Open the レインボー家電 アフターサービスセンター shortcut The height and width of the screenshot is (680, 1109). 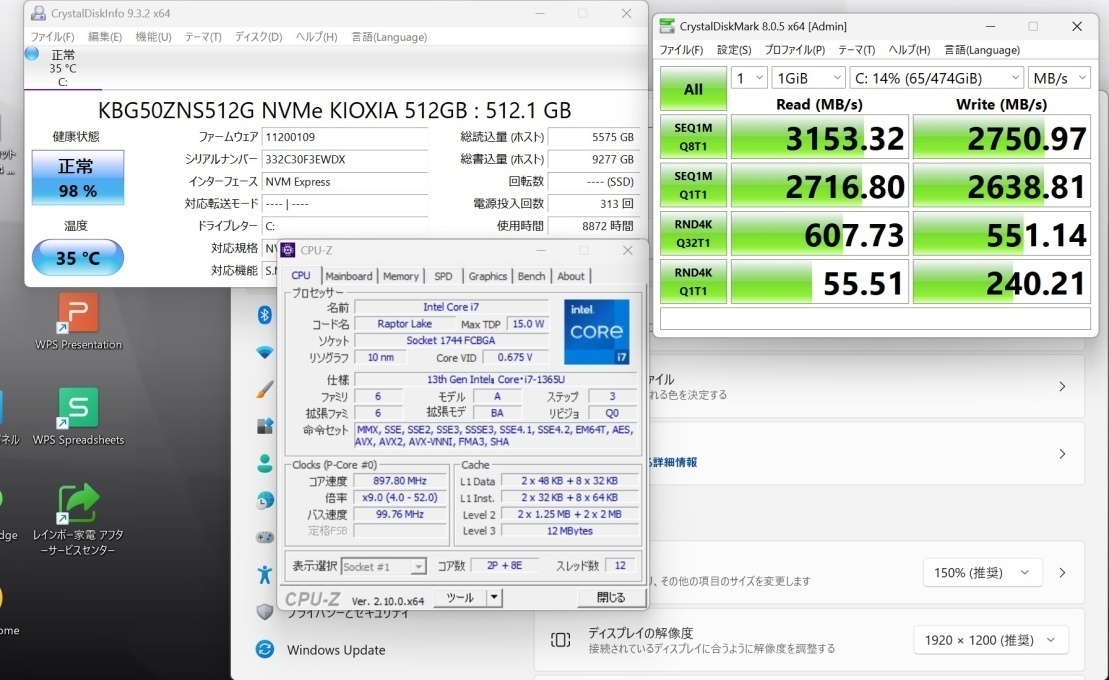click(x=78, y=505)
